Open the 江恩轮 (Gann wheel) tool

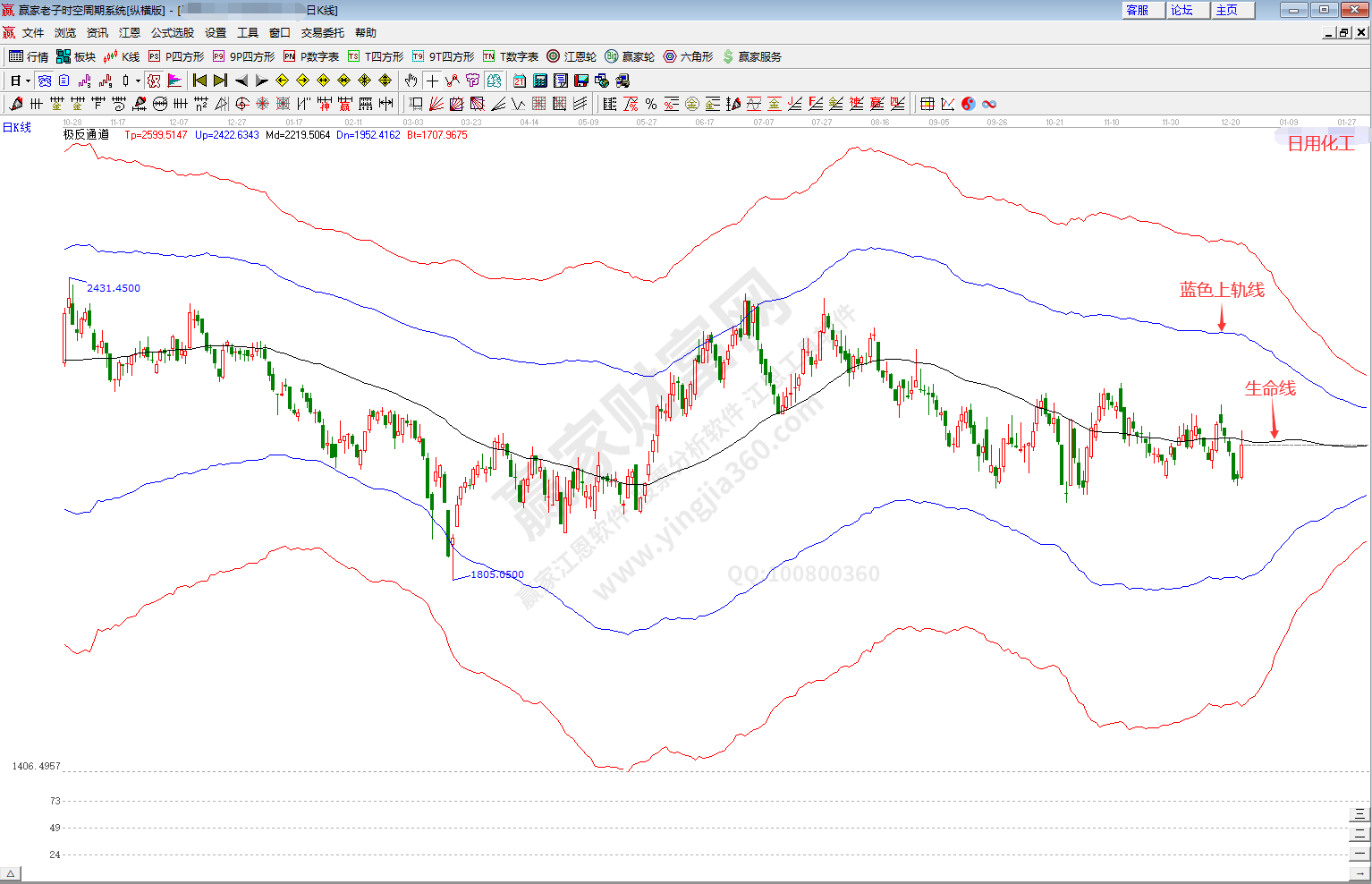pyautogui.click(x=572, y=56)
